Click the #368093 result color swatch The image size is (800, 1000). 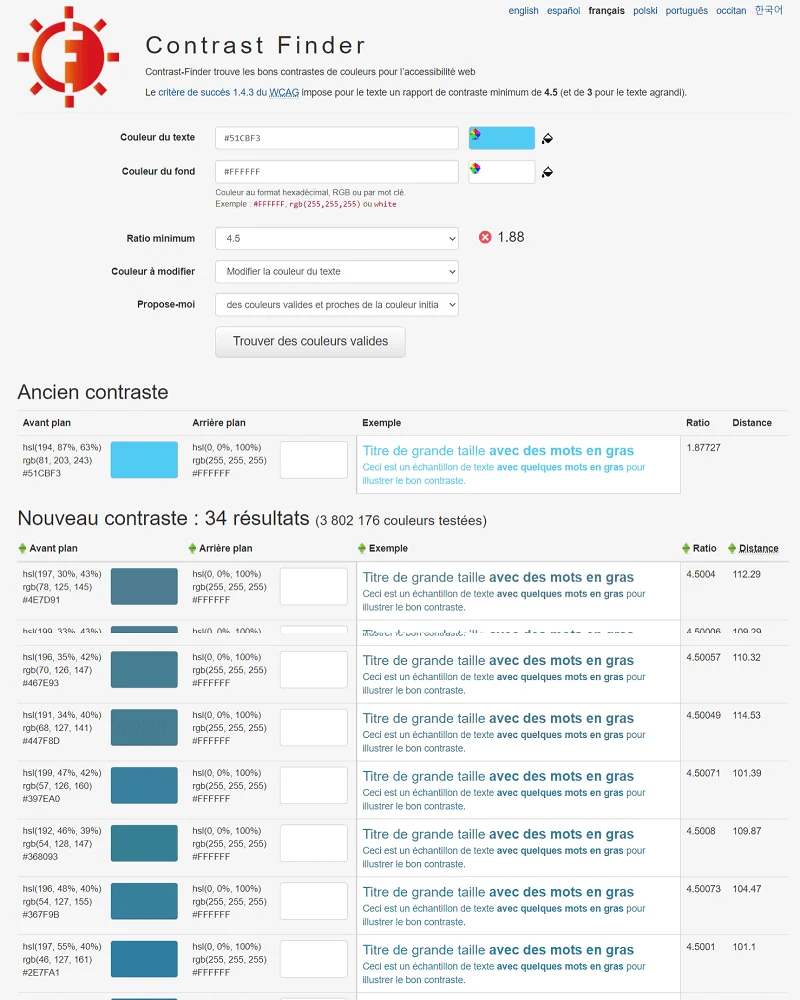144,843
